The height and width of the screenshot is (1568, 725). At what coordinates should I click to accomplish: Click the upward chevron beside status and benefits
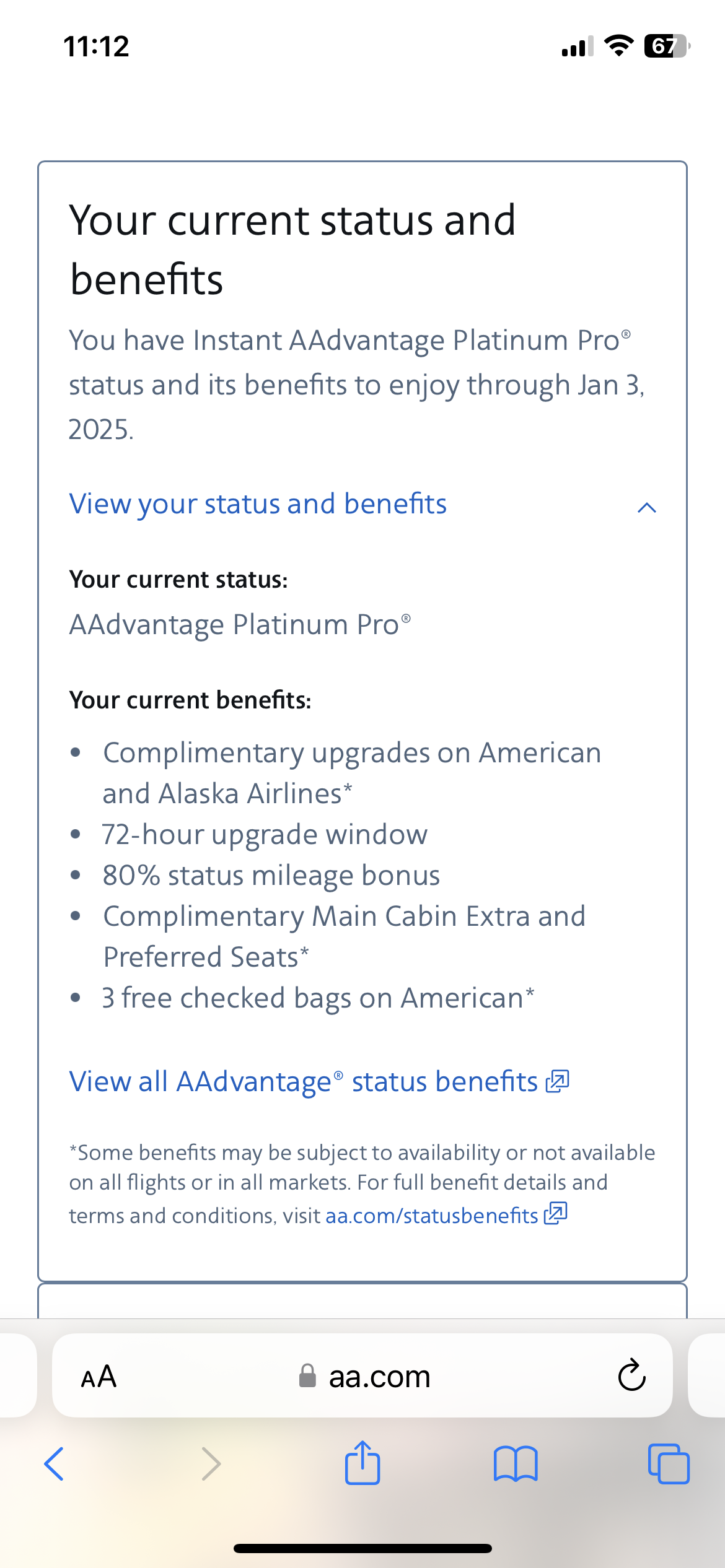[646, 508]
